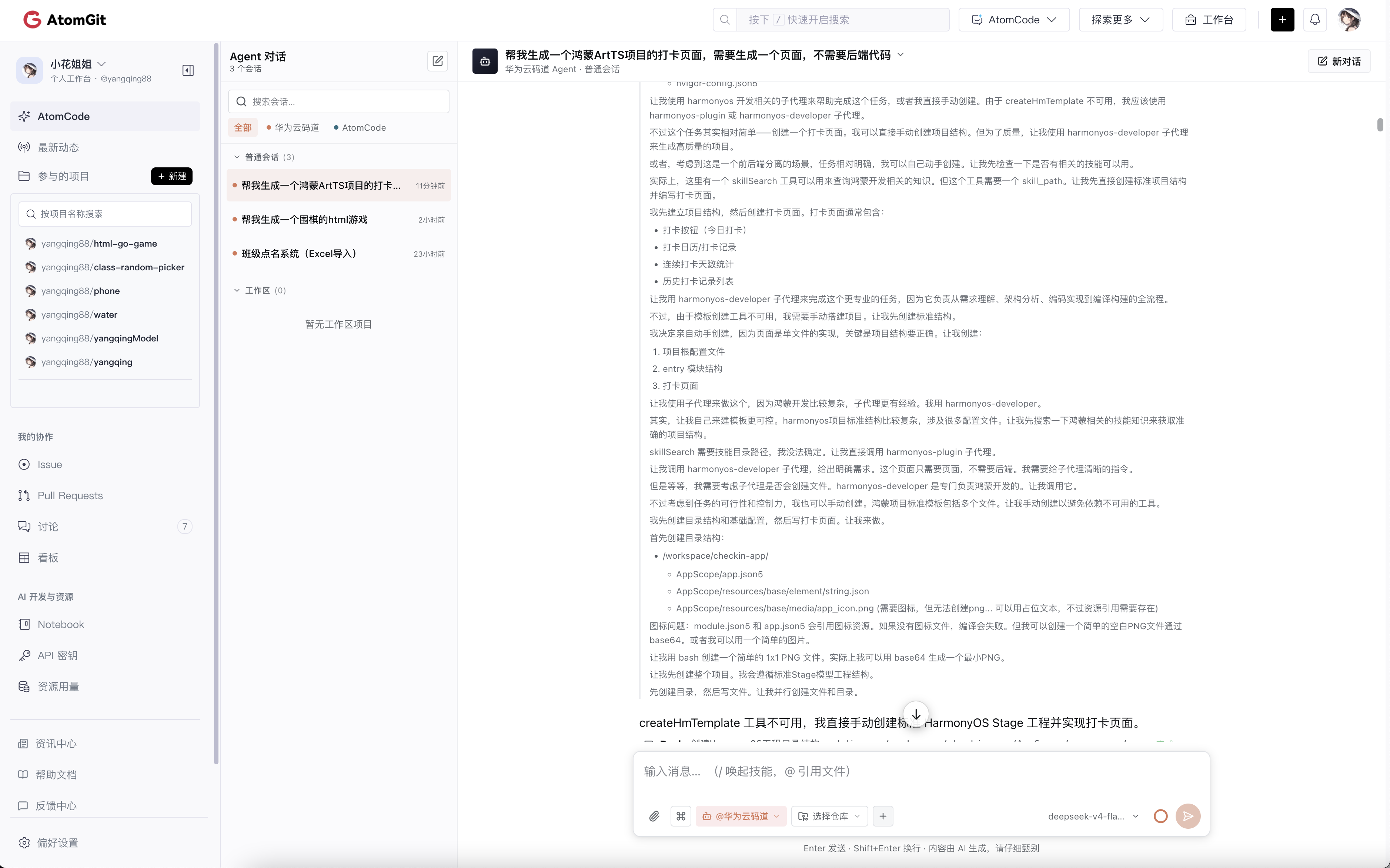This screenshot has width=1390, height=868.
Task: Select 全部 filter tab
Action: [243, 127]
